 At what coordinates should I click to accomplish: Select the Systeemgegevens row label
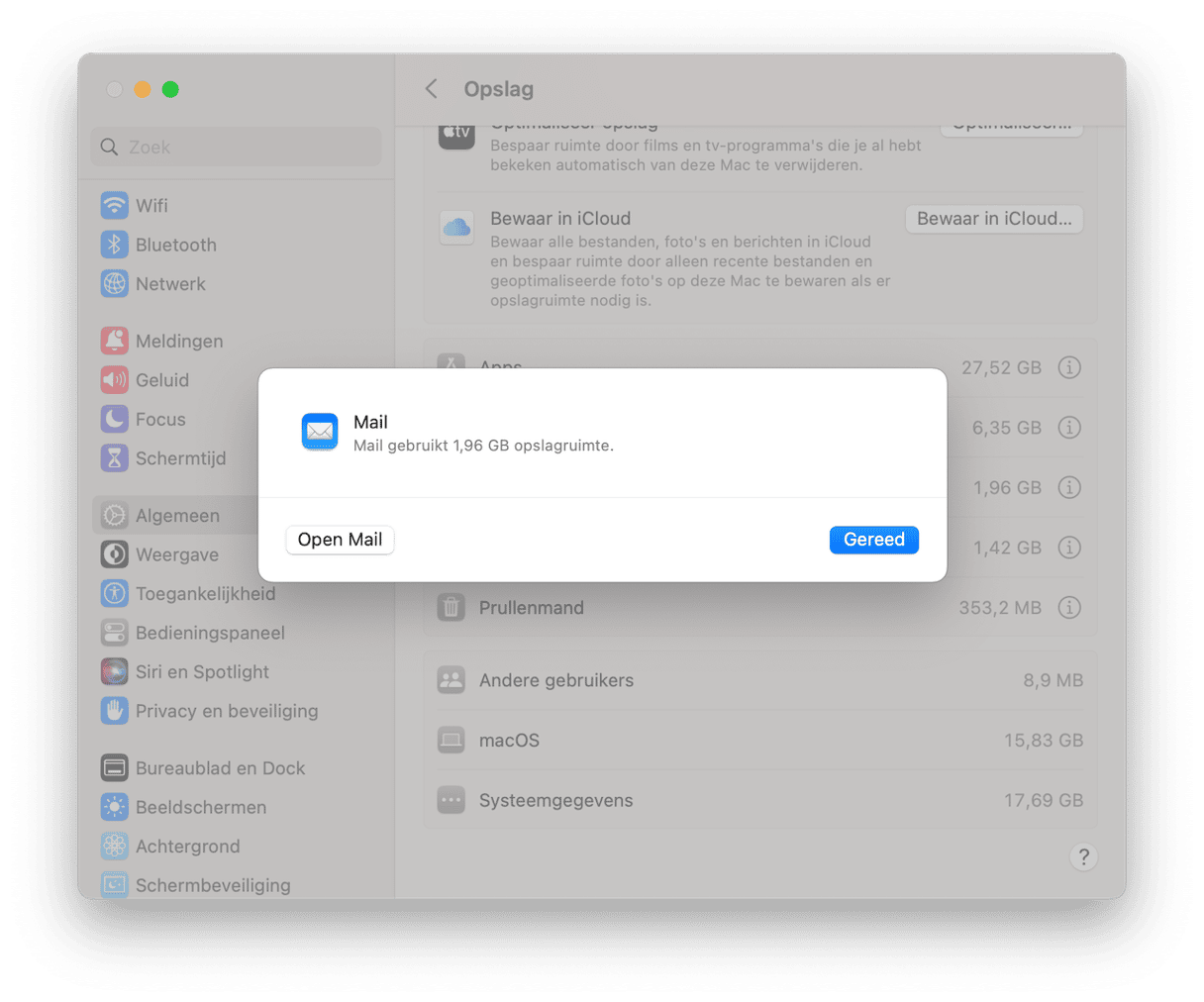click(x=556, y=800)
